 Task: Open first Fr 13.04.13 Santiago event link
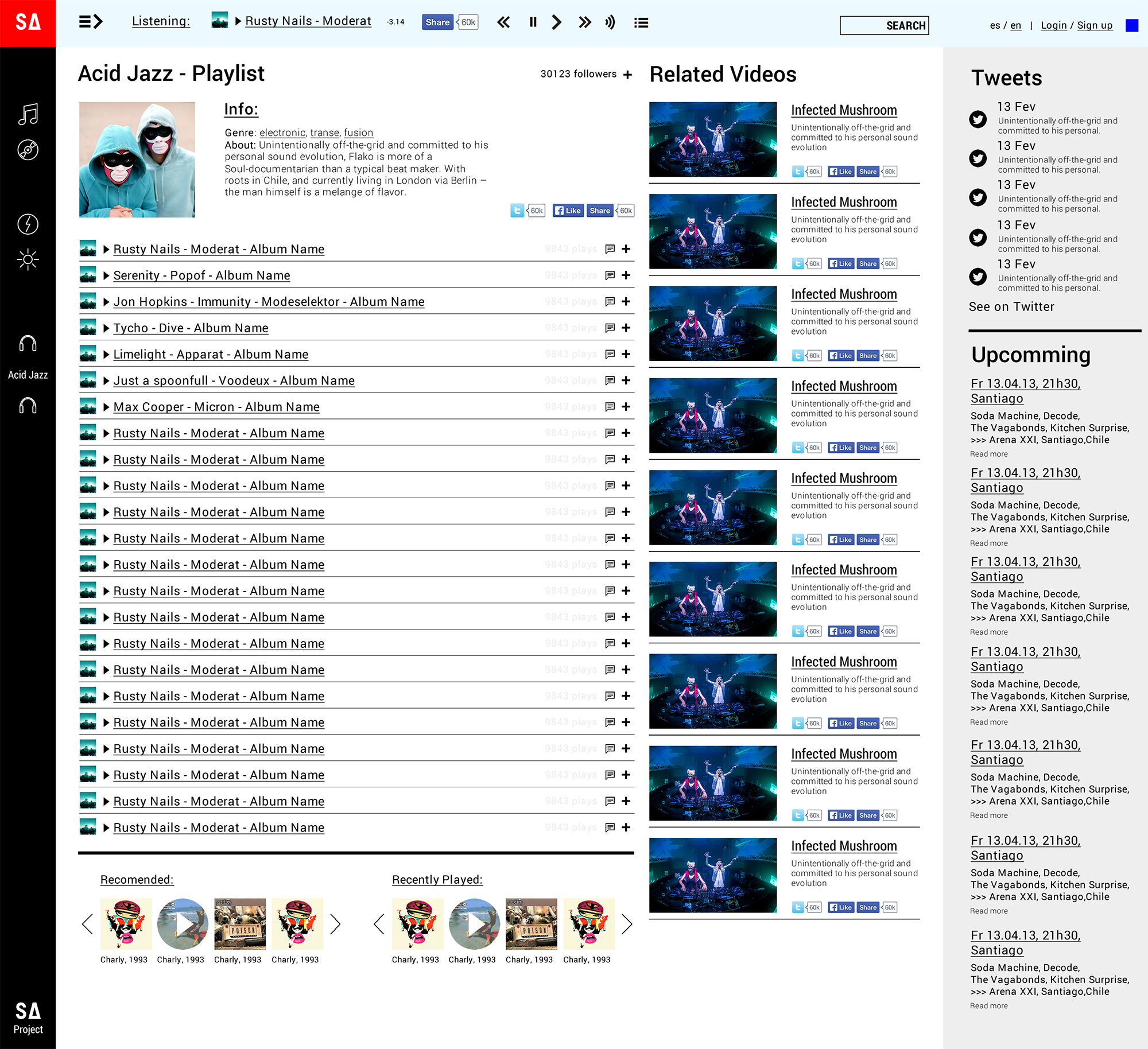(x=1025, y=391)
